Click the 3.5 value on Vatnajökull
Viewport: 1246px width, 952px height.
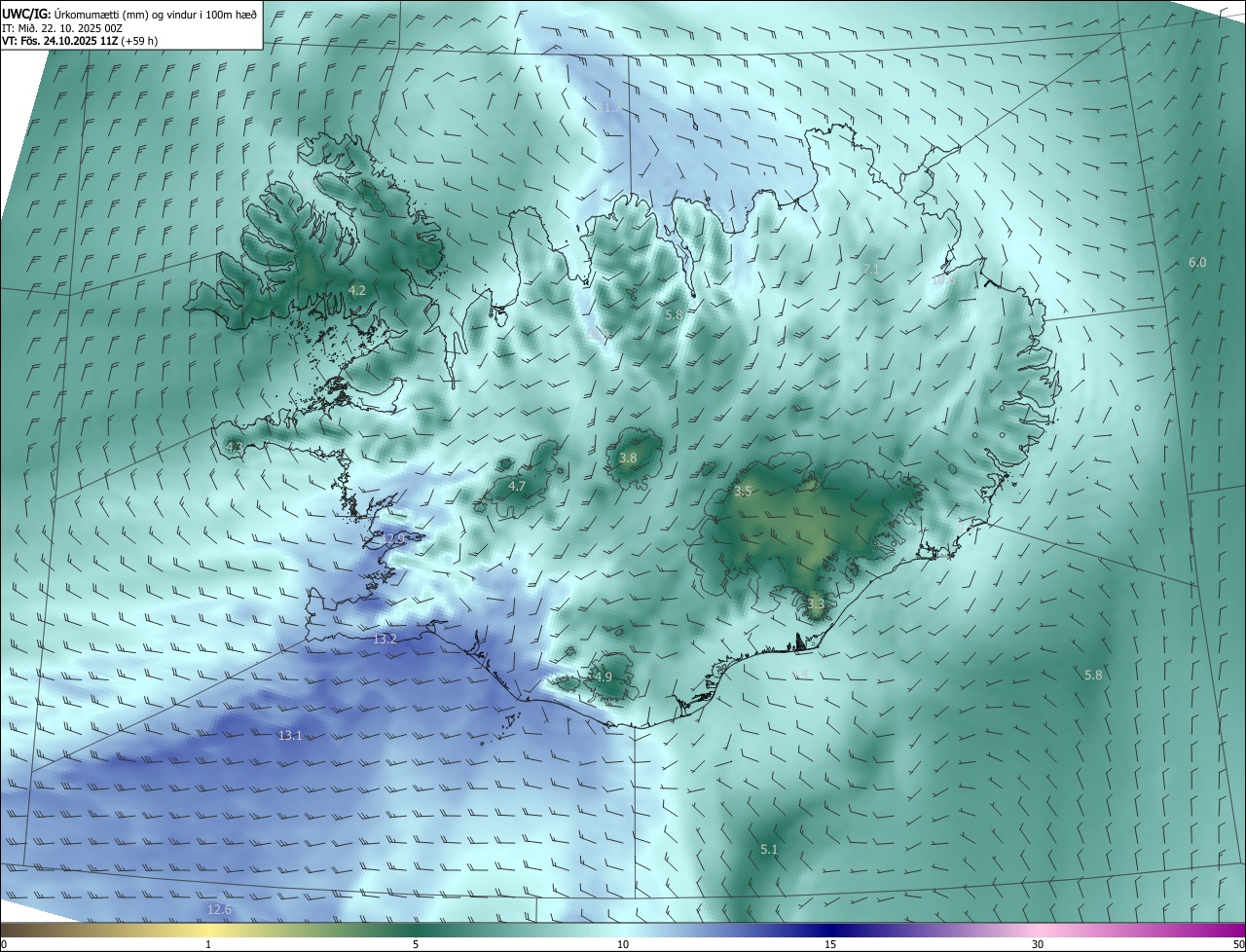coord(743,492)
